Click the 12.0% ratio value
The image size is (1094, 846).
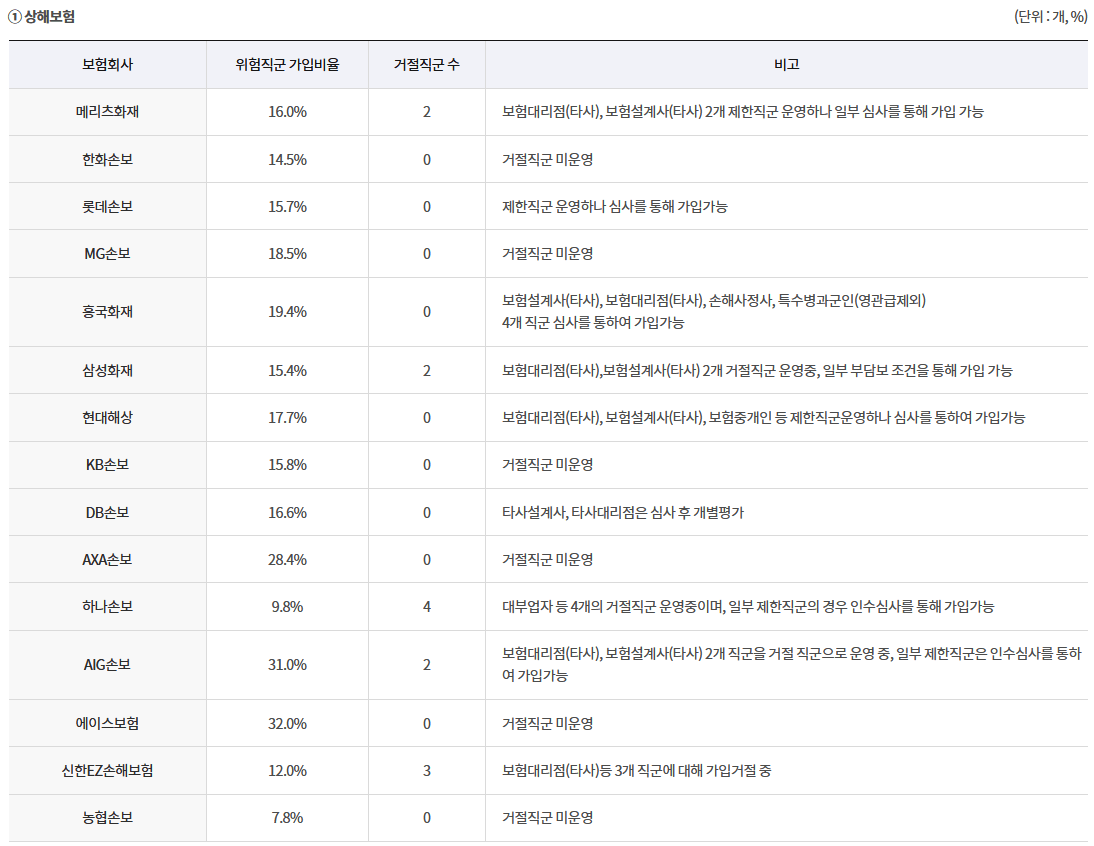coord(287,771)
